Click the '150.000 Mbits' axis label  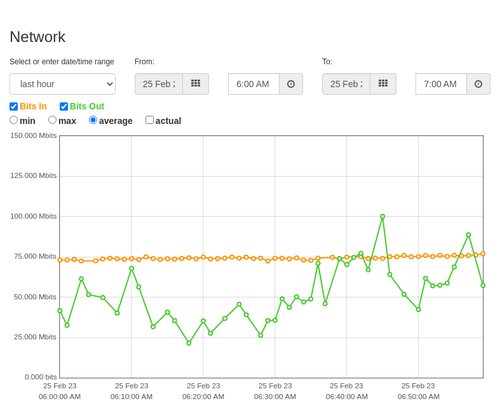coord(33,135)
